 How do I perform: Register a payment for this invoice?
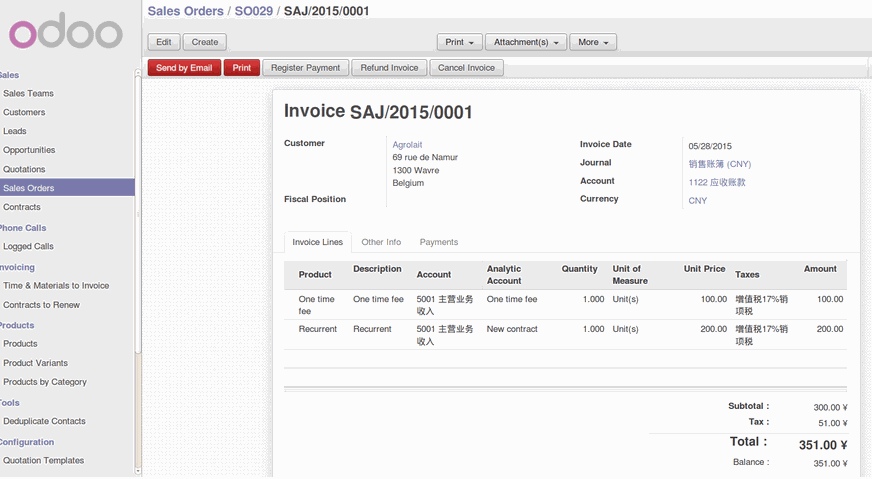coord(305,68)
